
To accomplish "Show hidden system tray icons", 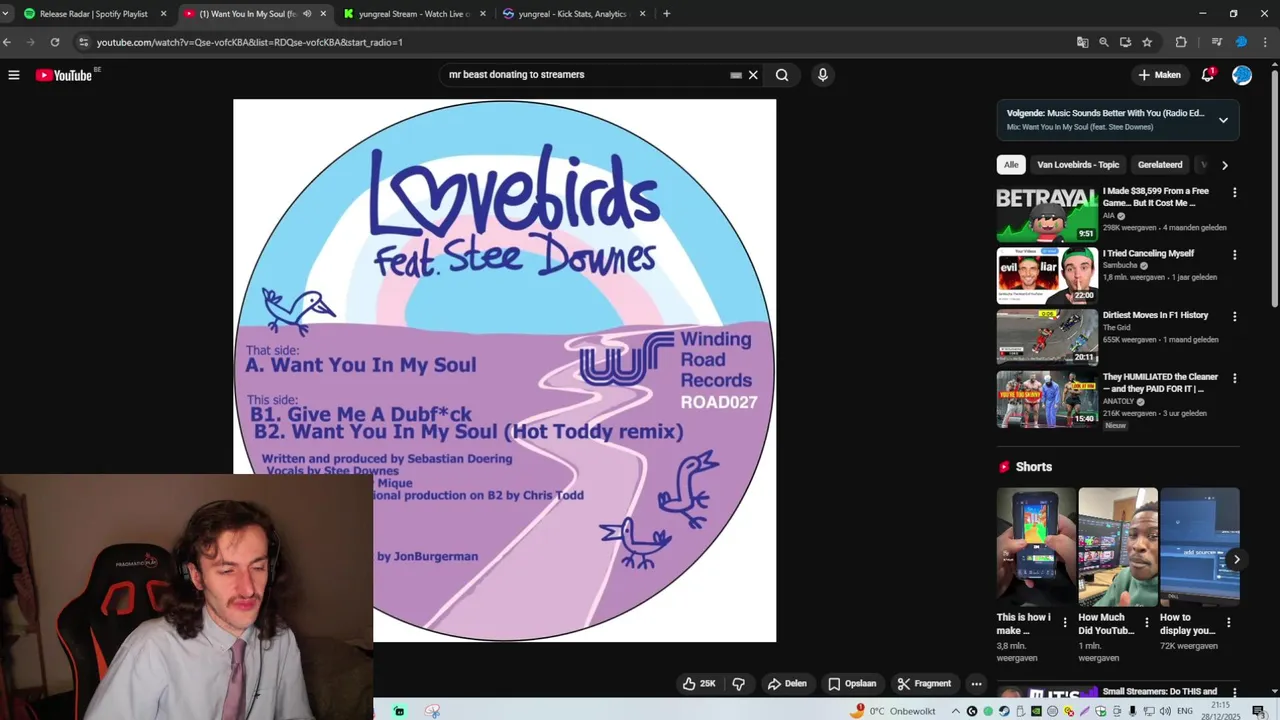I will [x=956, y=711].
